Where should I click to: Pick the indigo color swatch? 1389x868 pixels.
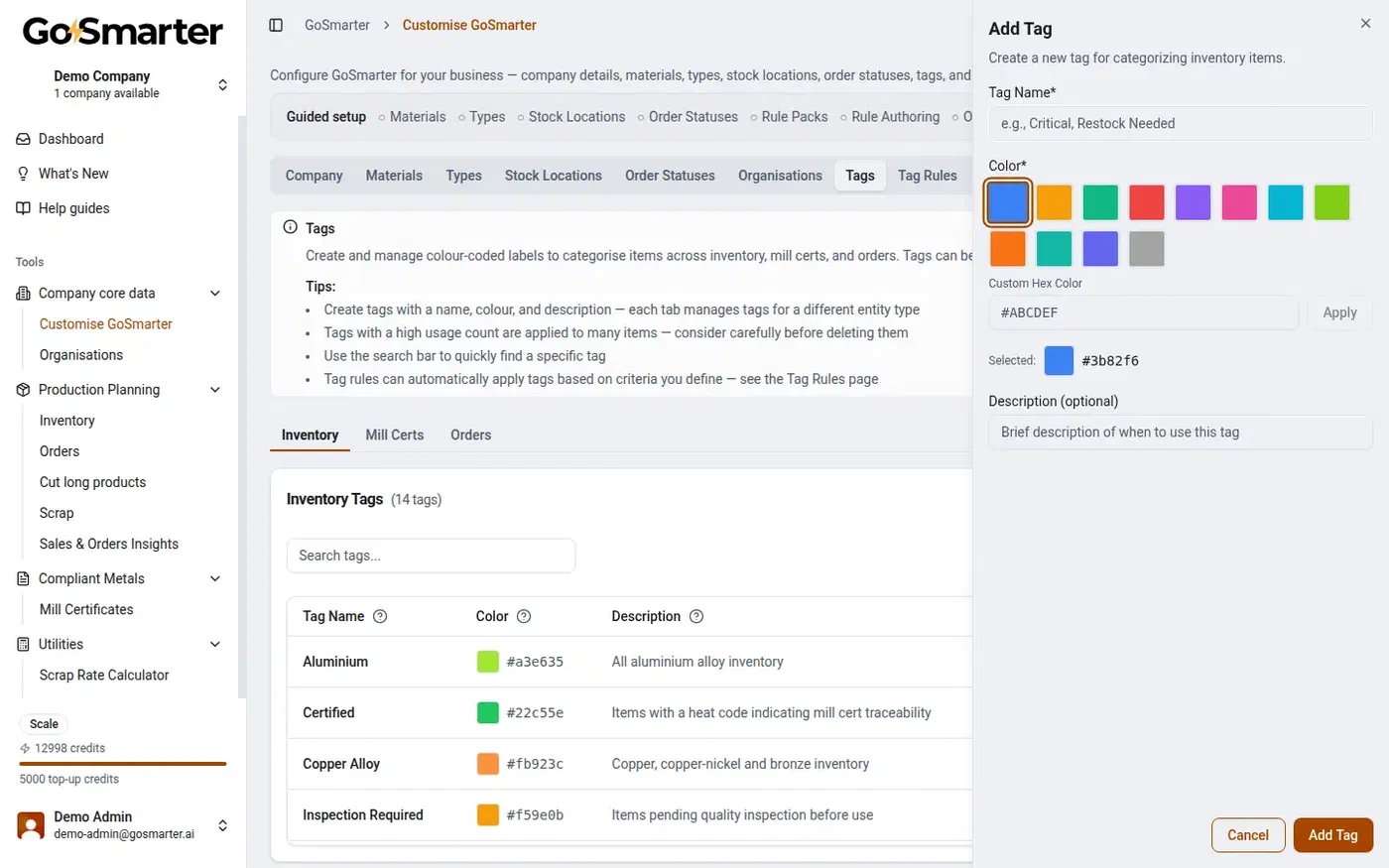(1100, 249)
